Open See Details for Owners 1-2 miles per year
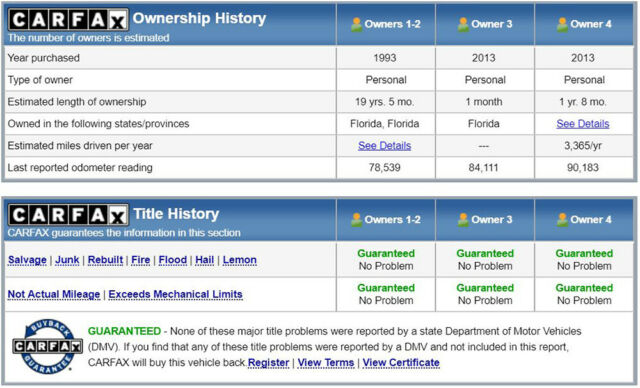The height and width of the screenshot is (388, 640). tap(384, 146)
